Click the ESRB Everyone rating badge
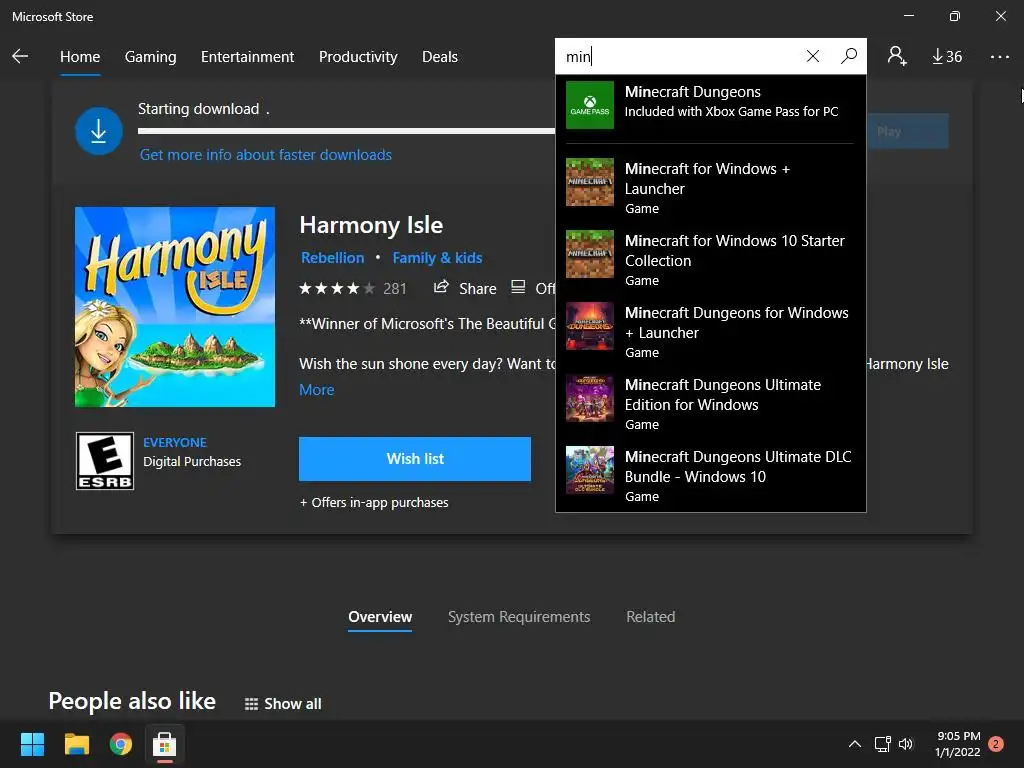The height and width of the screenshot is (768, 1024). pos(104,461)
